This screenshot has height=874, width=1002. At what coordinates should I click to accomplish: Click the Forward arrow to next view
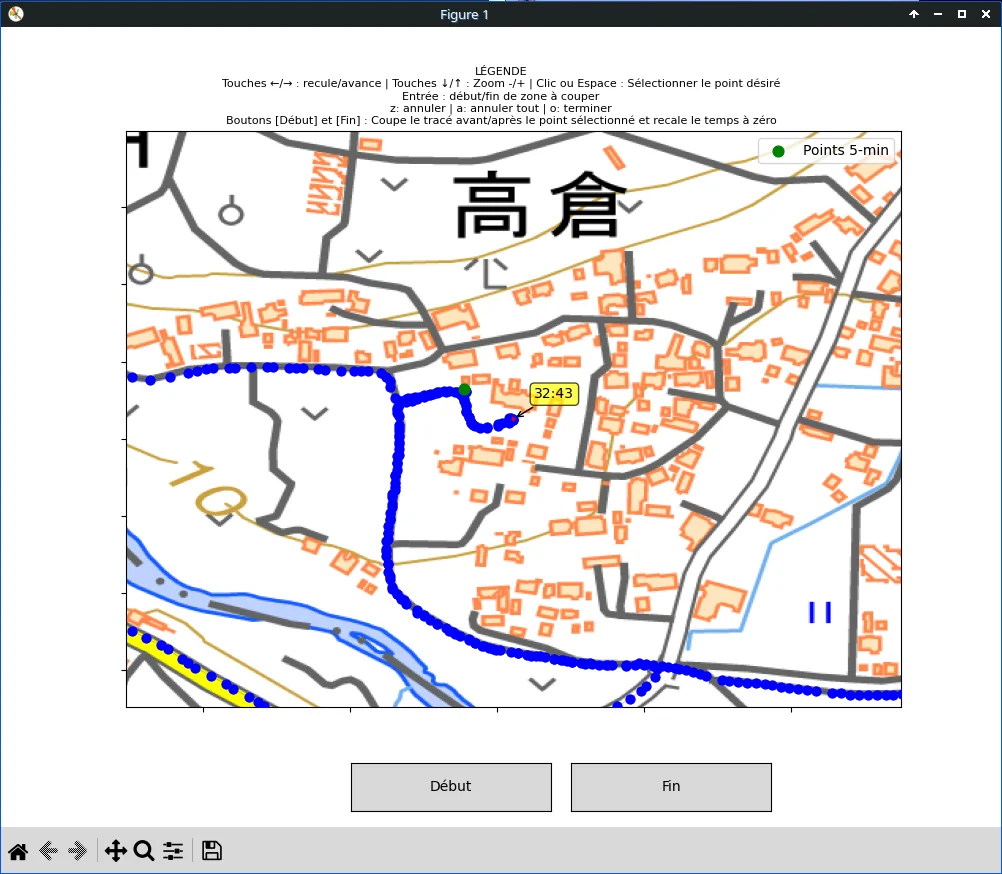[78, 851]
